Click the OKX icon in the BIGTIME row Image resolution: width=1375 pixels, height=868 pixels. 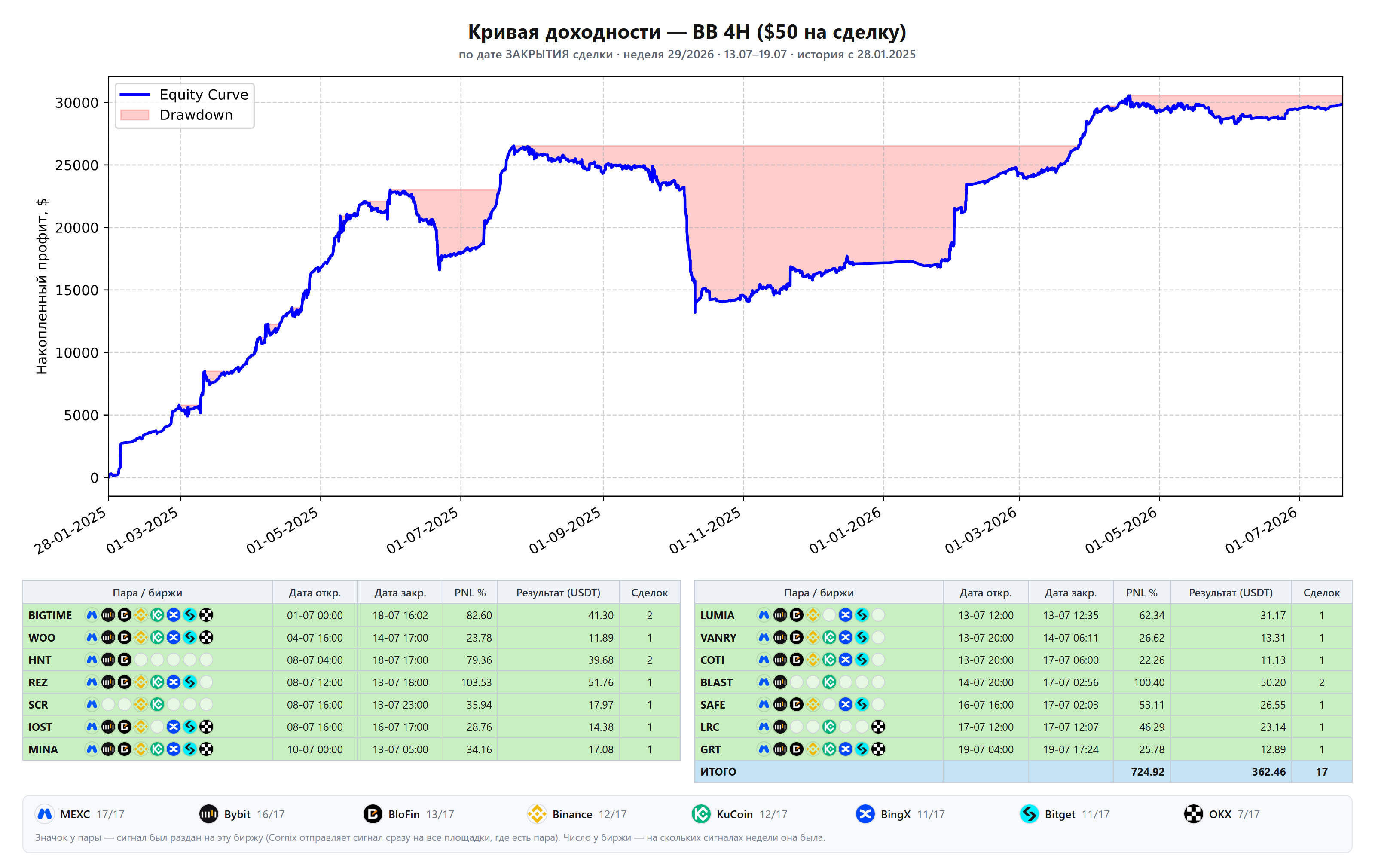207,615
